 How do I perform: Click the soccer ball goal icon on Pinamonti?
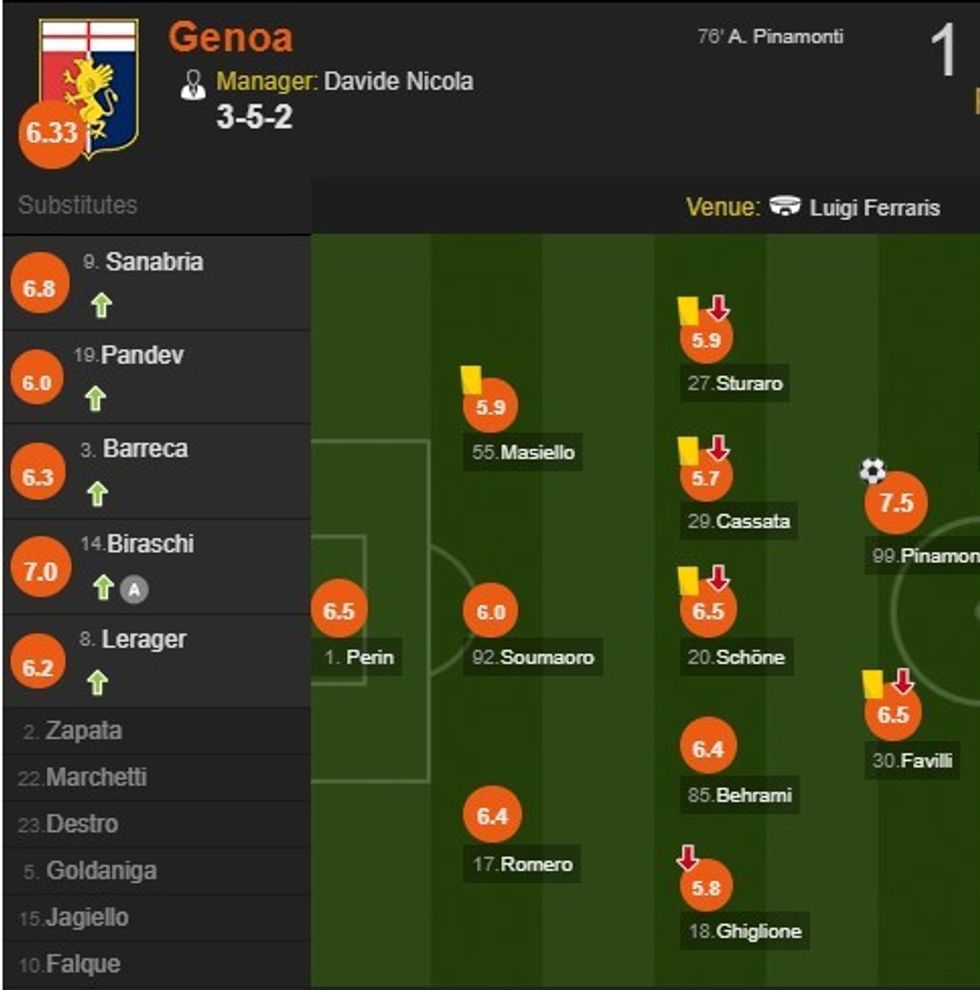[x=872, y=470]
